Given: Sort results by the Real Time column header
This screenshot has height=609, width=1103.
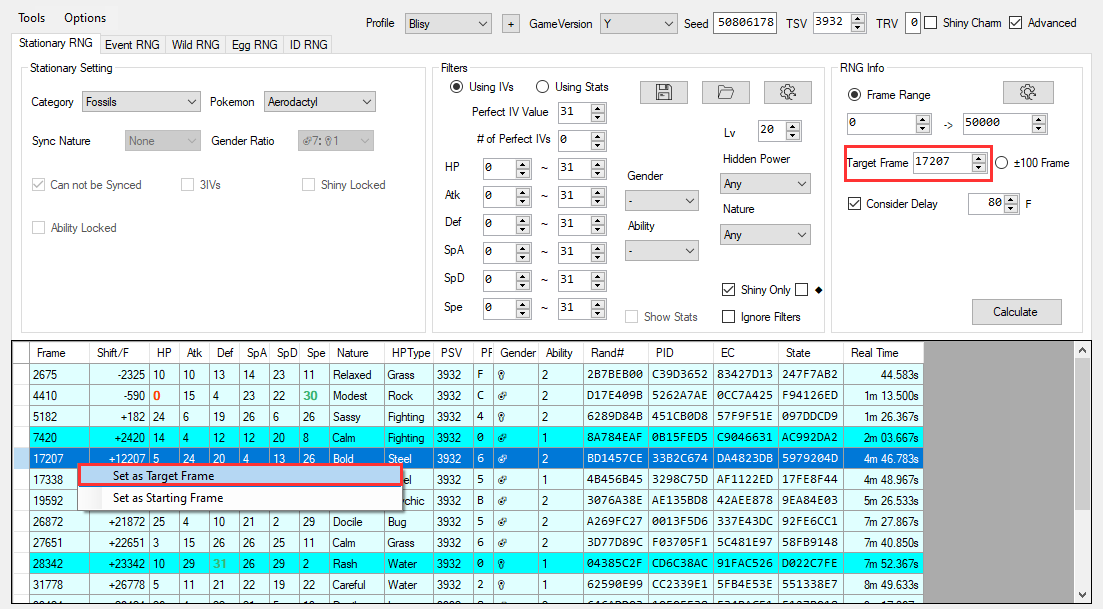Looking at the screenshot, I should [884, 353].
